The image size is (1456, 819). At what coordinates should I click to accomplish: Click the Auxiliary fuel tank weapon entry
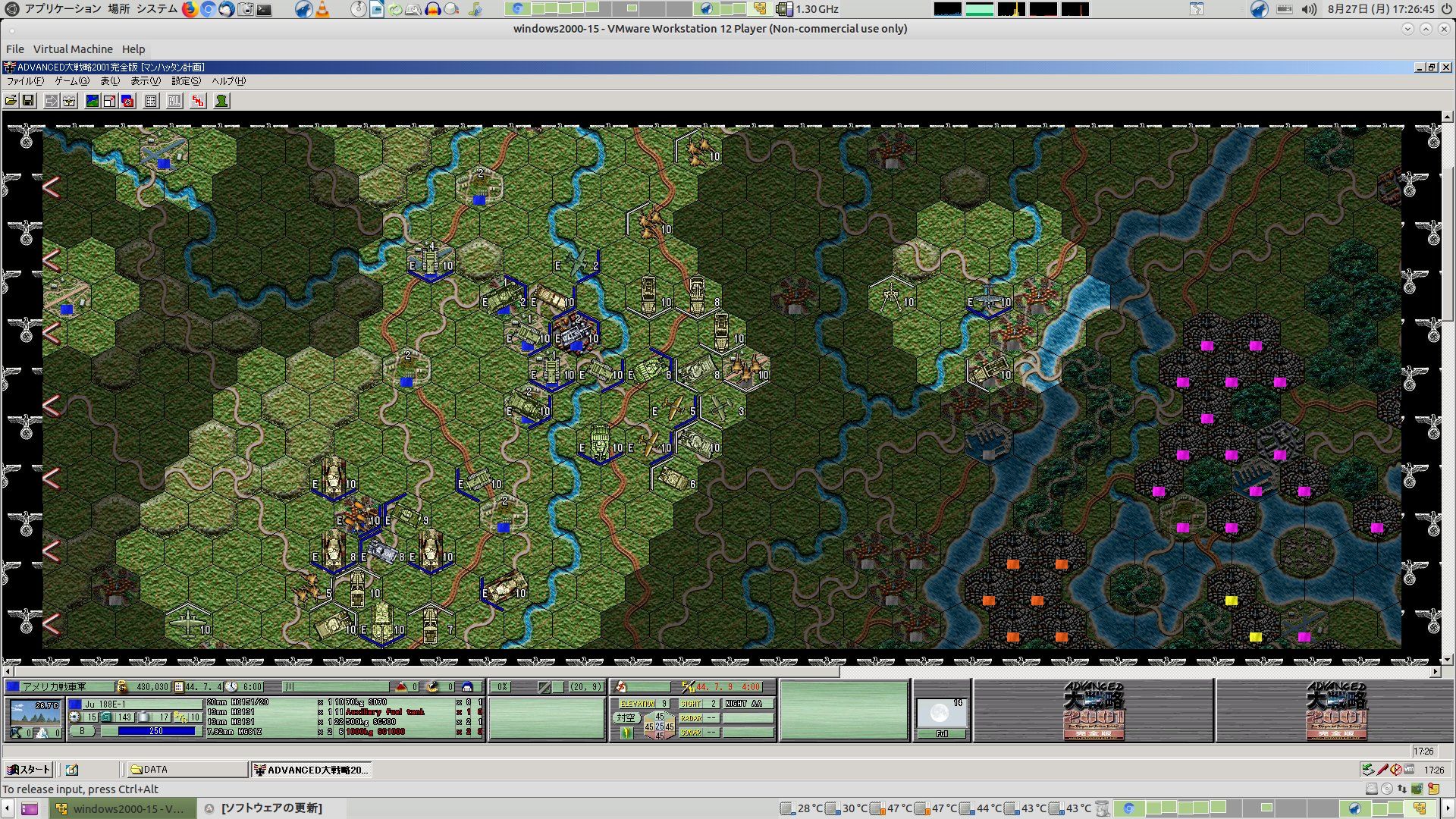(x=385, y=712)
